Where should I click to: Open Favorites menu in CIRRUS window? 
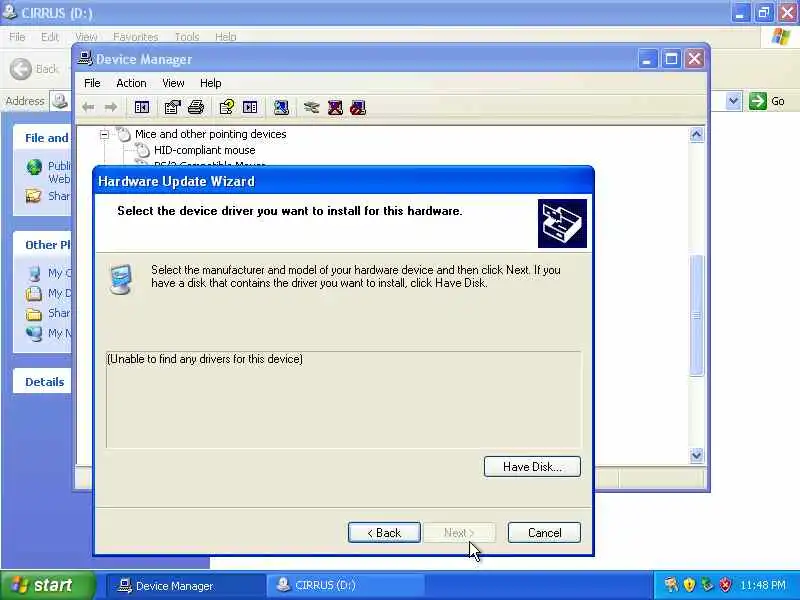(x=135, y=37)
